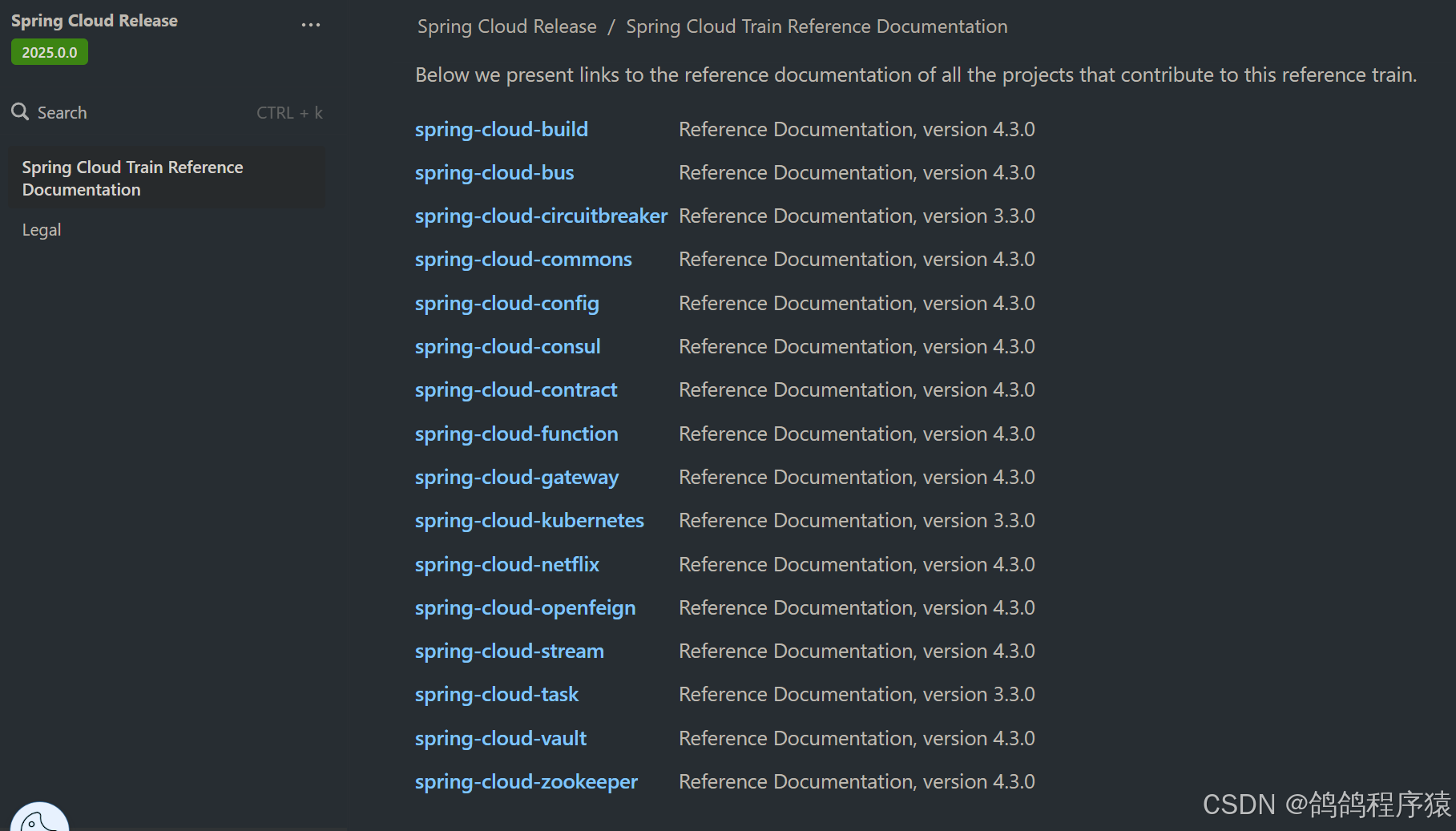Open the spring-cloud-function link
This screenshot has width=1456, height=831.
517,434
